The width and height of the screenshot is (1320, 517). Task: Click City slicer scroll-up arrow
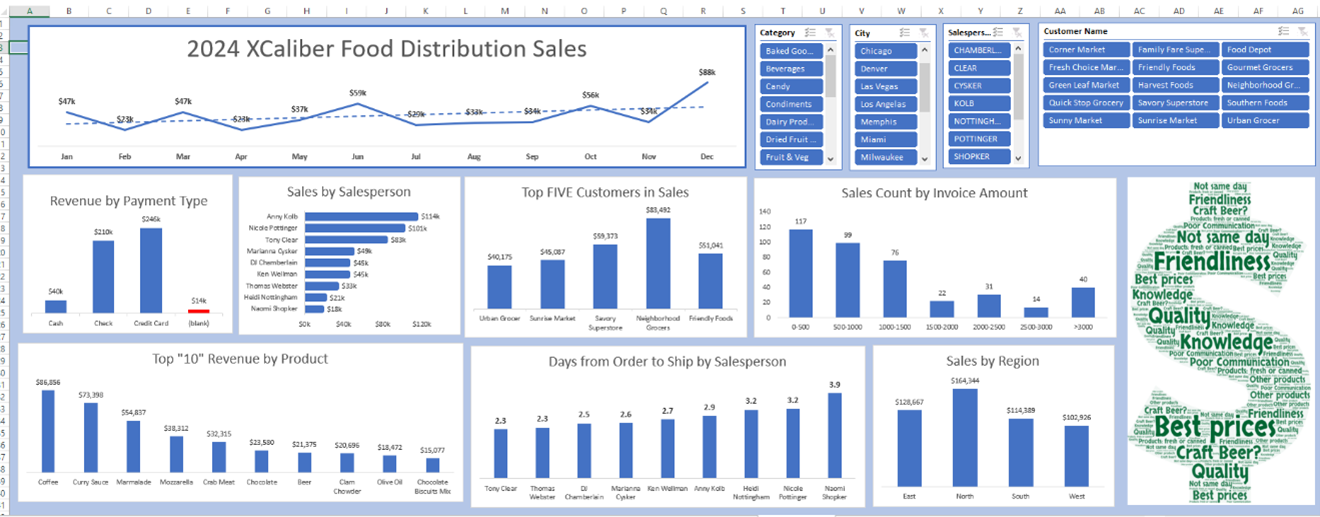click(x=926, y=48)
